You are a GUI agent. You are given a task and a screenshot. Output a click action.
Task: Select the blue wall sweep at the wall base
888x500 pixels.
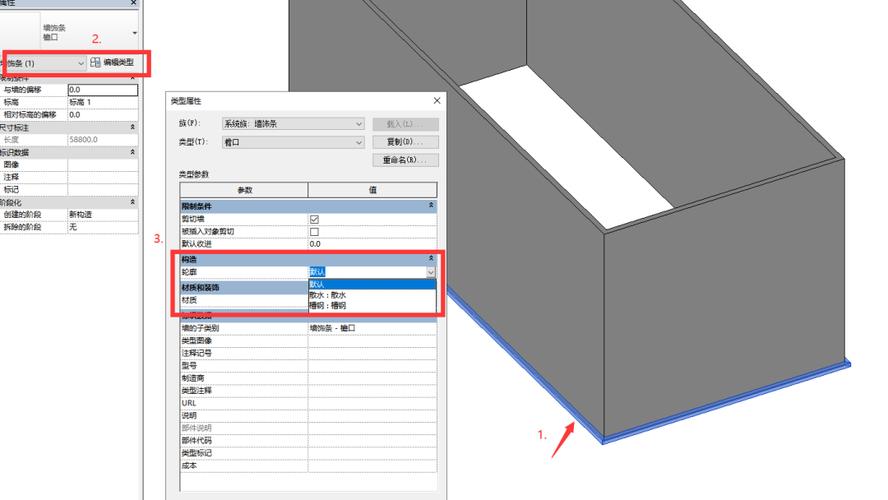point(726,404)
